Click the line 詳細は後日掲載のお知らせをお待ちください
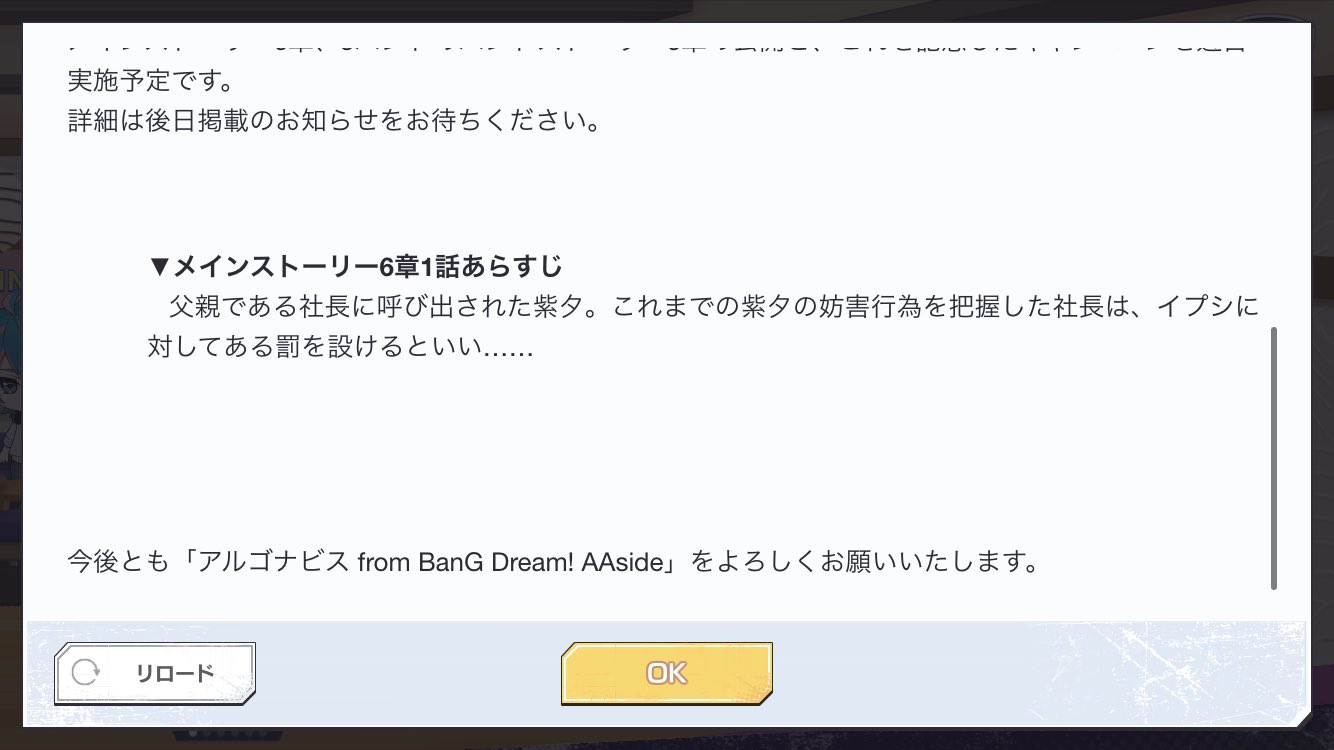 [334, 122]
